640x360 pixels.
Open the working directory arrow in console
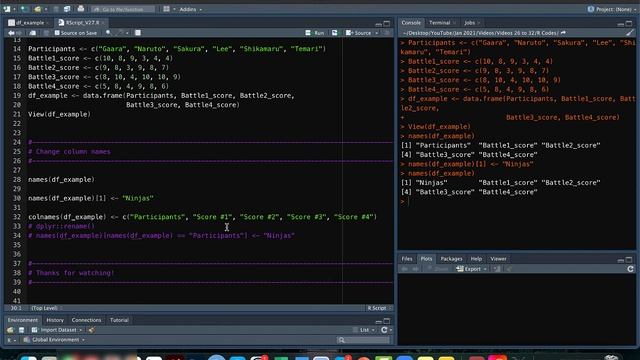coord(563,33)
